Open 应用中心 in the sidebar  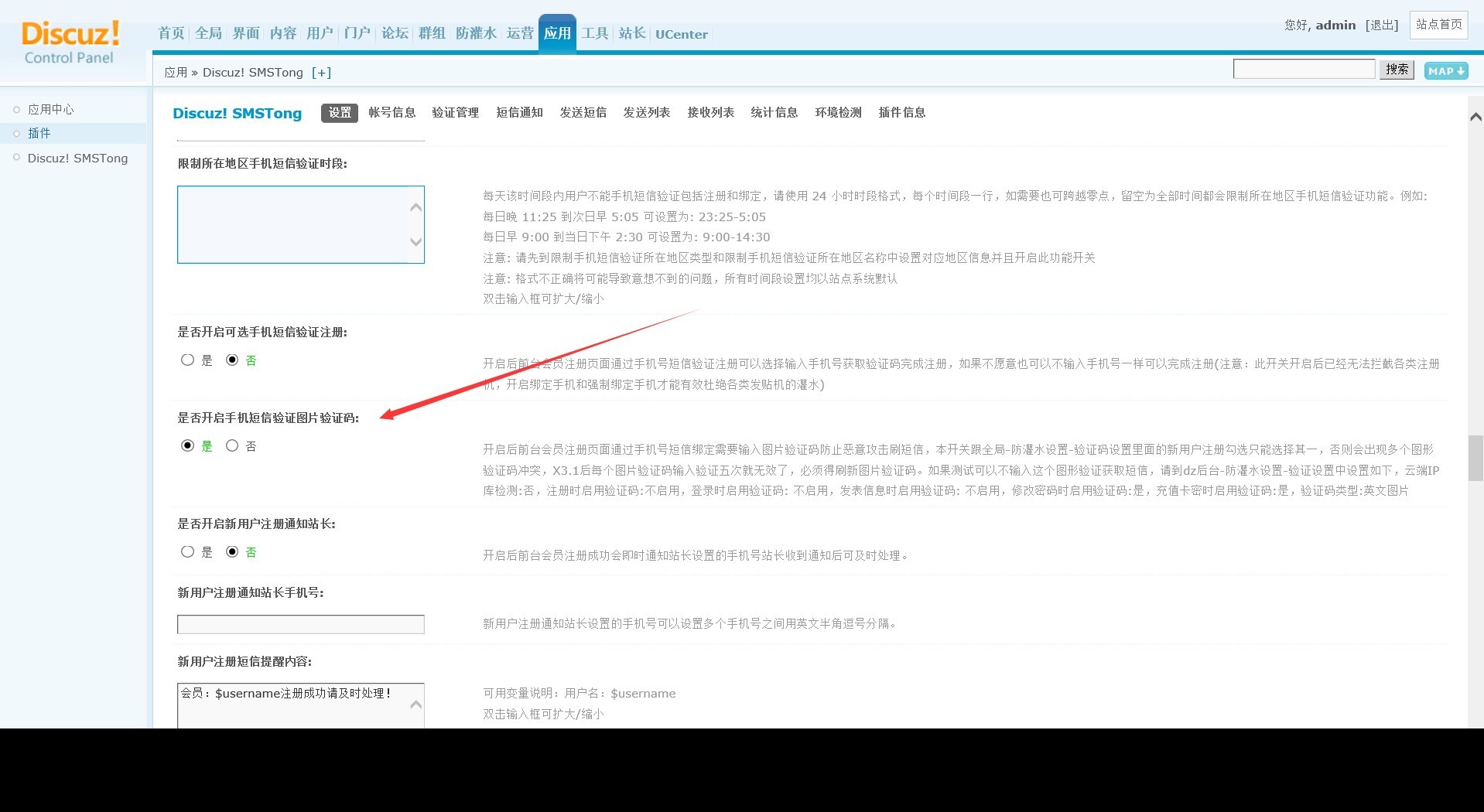[x=51, y=109]
